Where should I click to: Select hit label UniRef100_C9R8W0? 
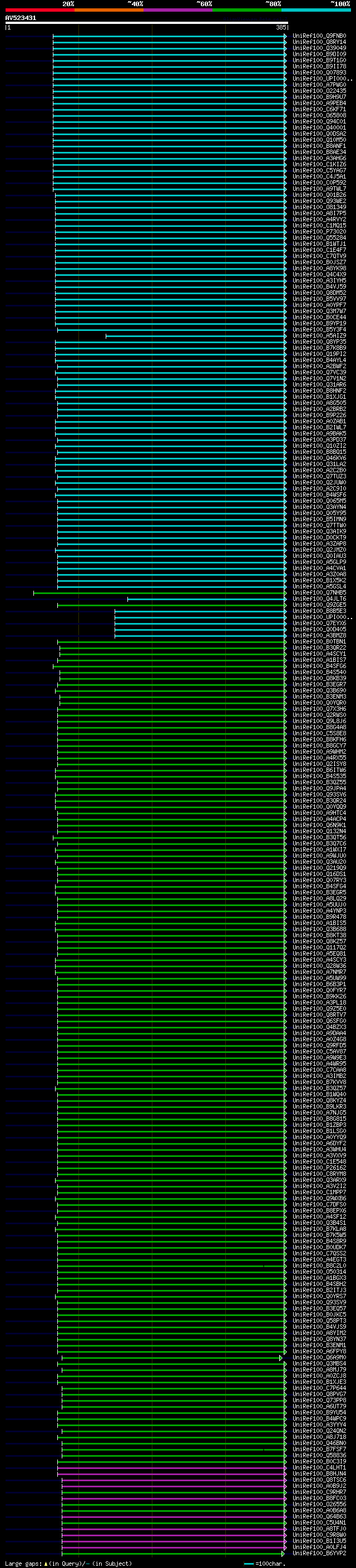[x=319, y=1535]
